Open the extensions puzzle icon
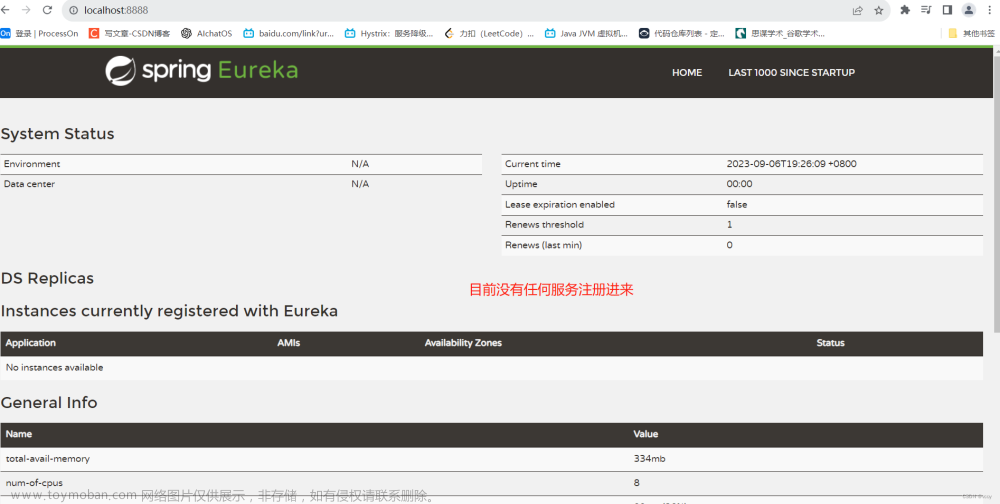This screenshot has width=1000, height=504. point(905,10)
